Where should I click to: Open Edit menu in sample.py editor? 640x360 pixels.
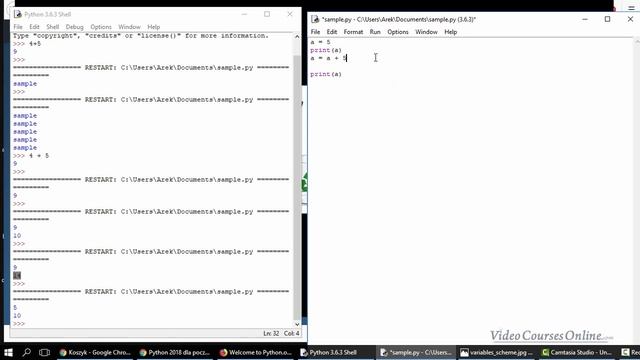pyautogui.click(x=332, y=32)
